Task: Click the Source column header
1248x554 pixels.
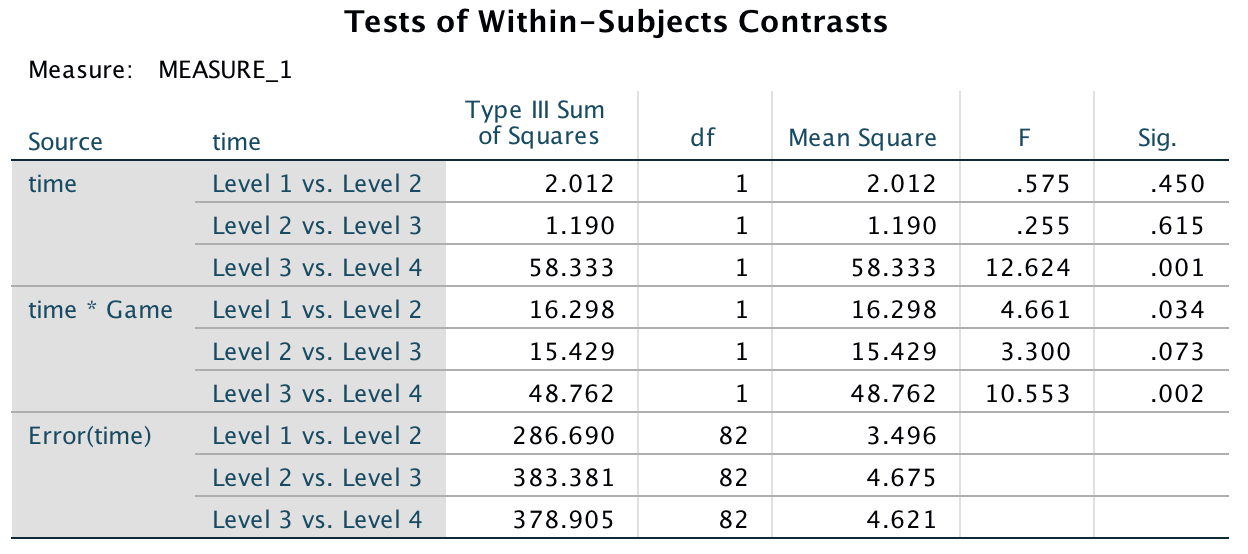Action: [65, 142]
